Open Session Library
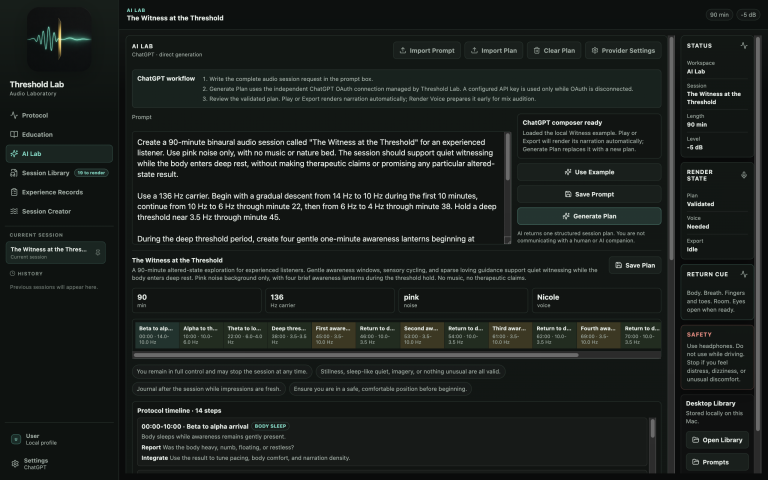The height and width of the screenshot is (480, 768). point(59,173)
